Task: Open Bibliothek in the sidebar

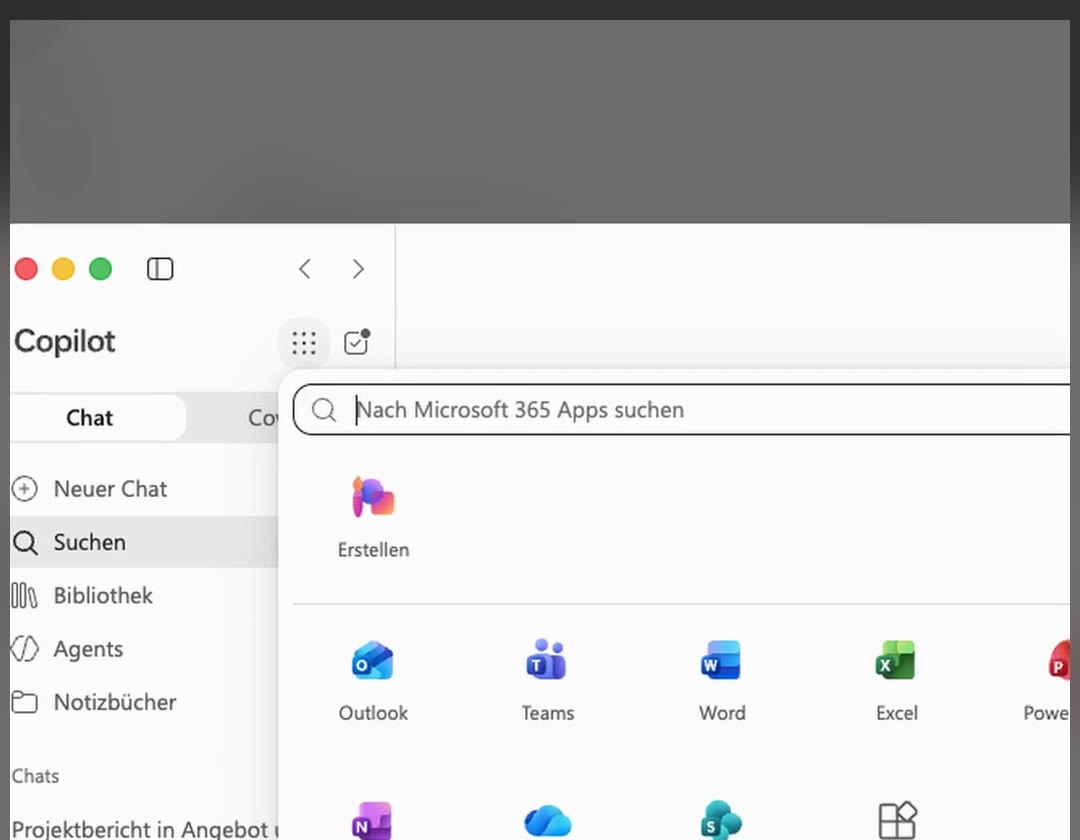Action: tap(143, 596)
